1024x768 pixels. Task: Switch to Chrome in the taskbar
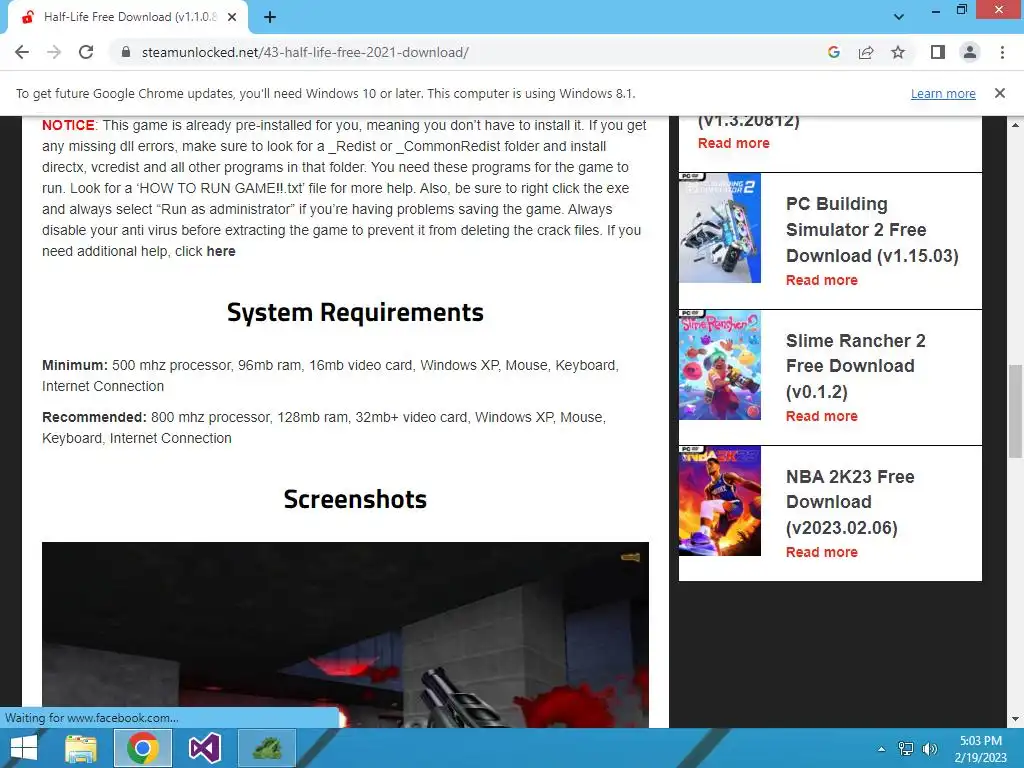pyautogui.click(x=143, y=748)
